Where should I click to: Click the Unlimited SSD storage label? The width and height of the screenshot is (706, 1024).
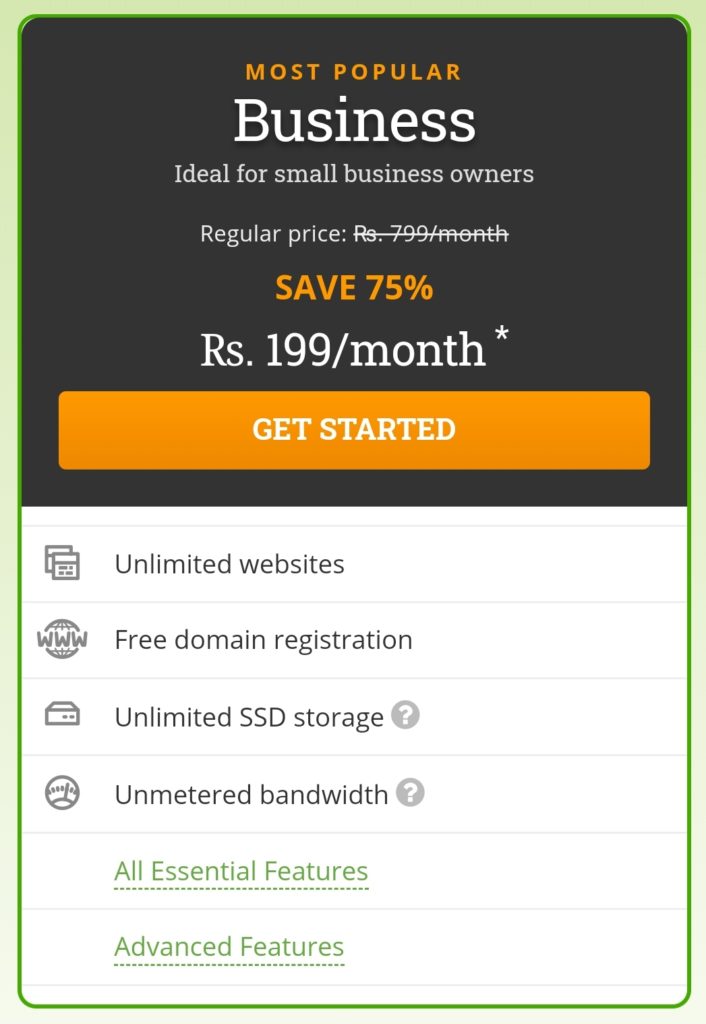click(249, 717)
